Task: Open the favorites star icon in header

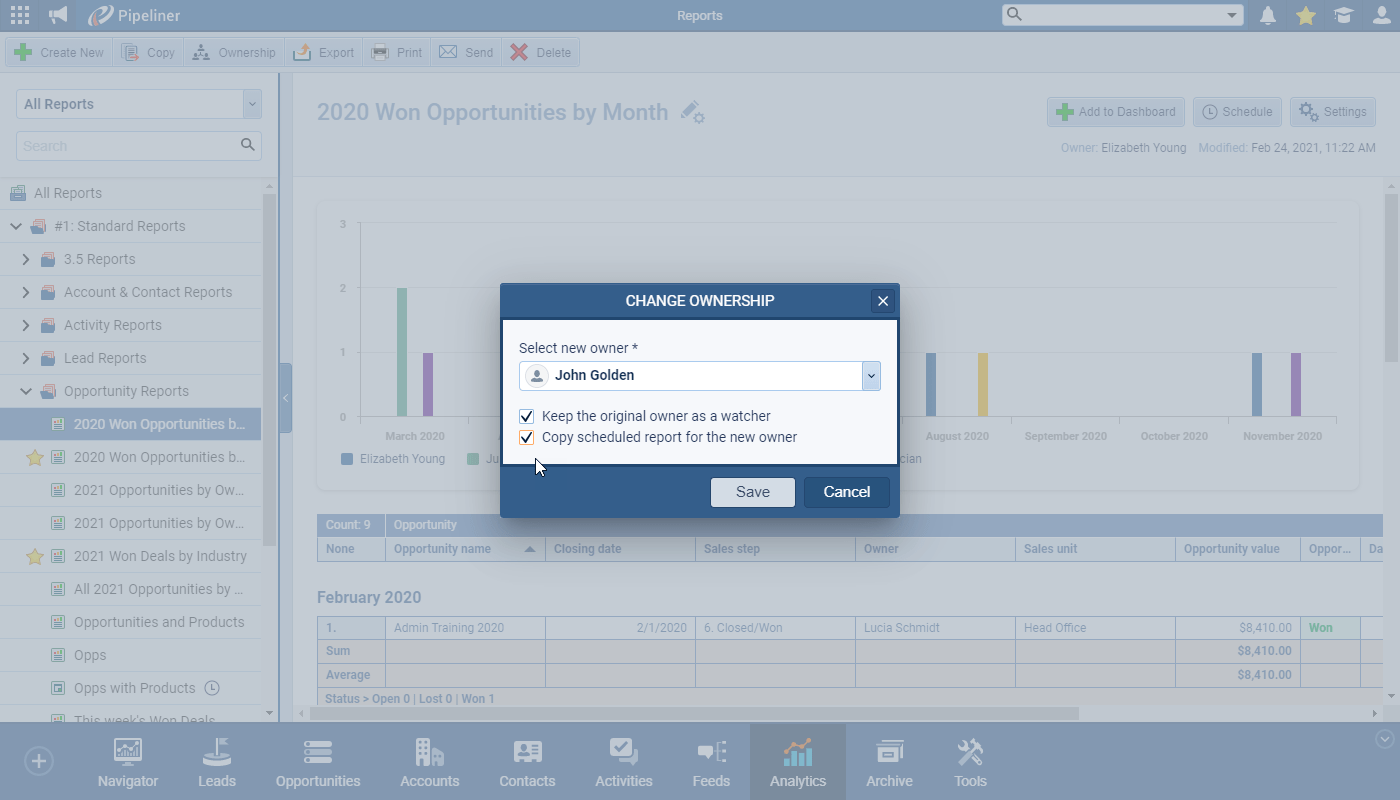Action: click(x=1306, y=15)
